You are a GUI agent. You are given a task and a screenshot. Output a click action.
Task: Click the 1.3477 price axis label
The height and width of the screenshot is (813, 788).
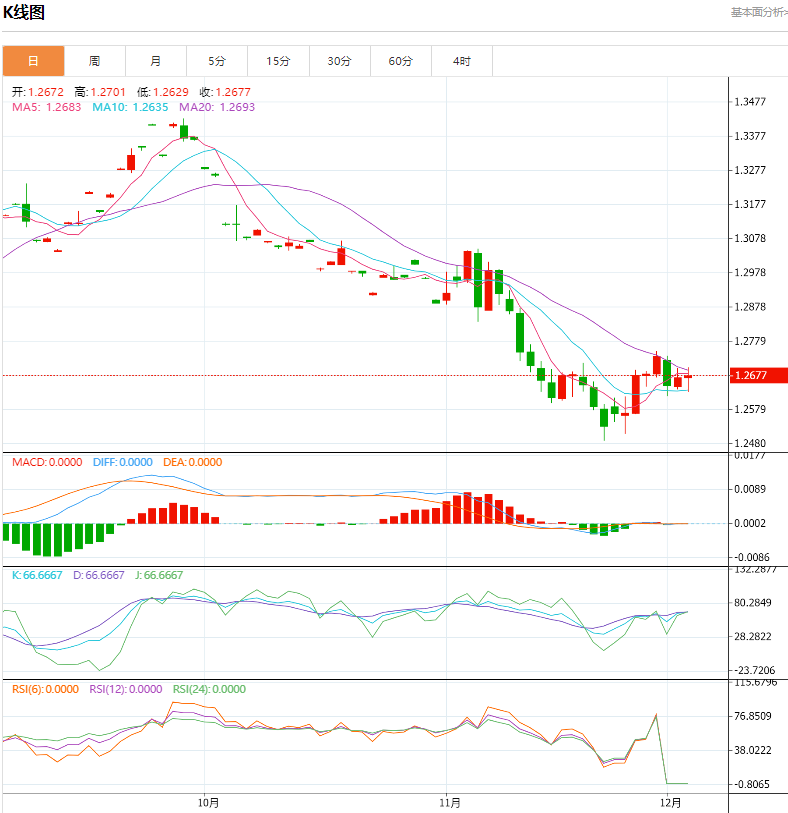pyautogui.click(x=750, y=102)
